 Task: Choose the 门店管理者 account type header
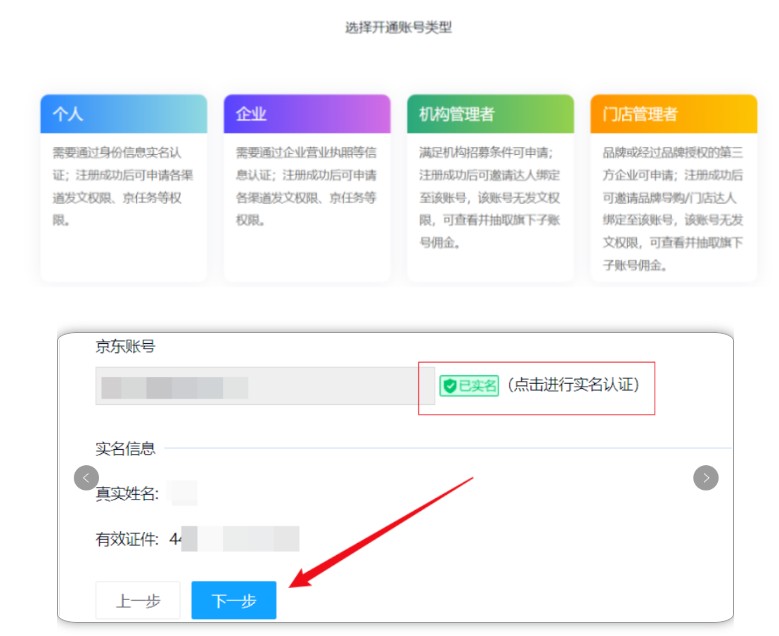coord(673,114)
